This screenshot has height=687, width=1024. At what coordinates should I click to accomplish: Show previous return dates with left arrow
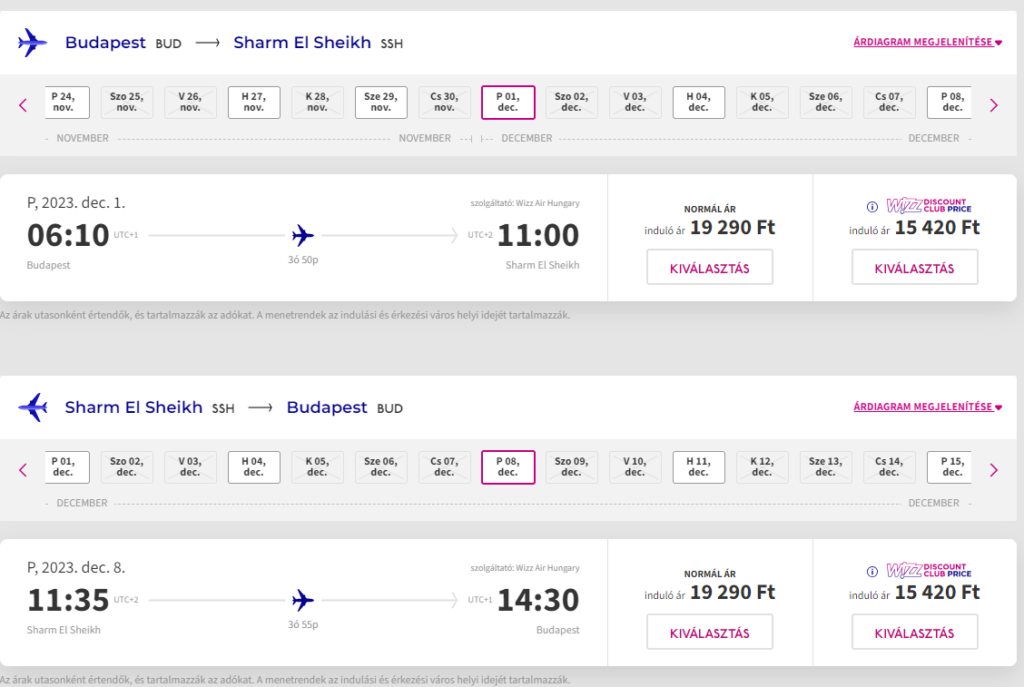[x=23, y=470]
